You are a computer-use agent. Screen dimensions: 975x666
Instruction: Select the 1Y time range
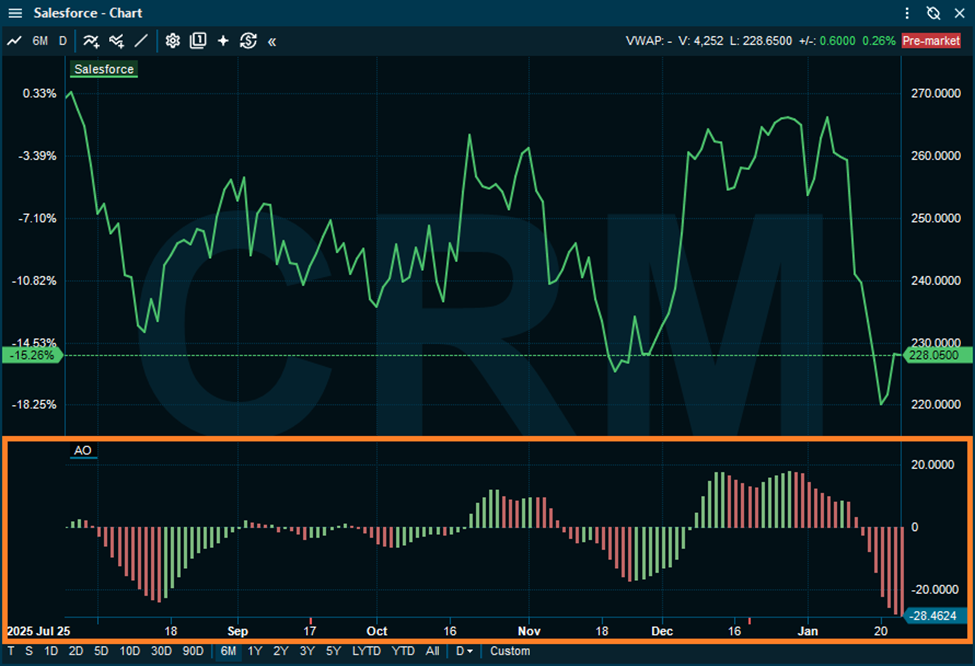(255, 652)
